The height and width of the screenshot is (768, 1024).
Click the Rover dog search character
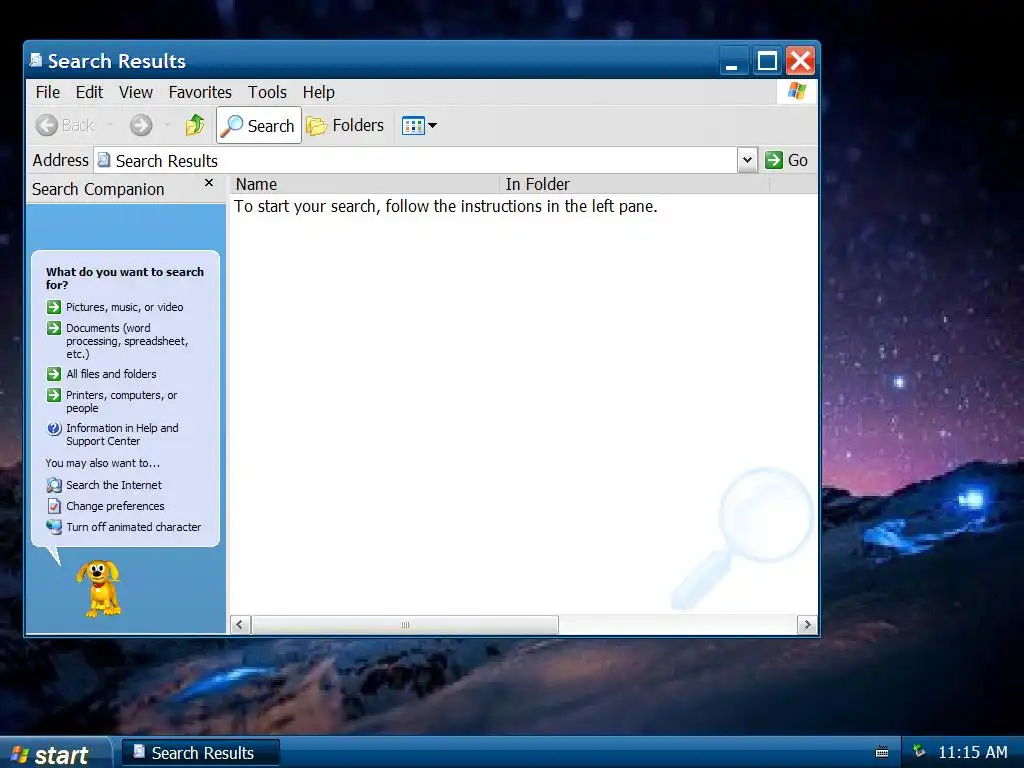click(99, 588)
